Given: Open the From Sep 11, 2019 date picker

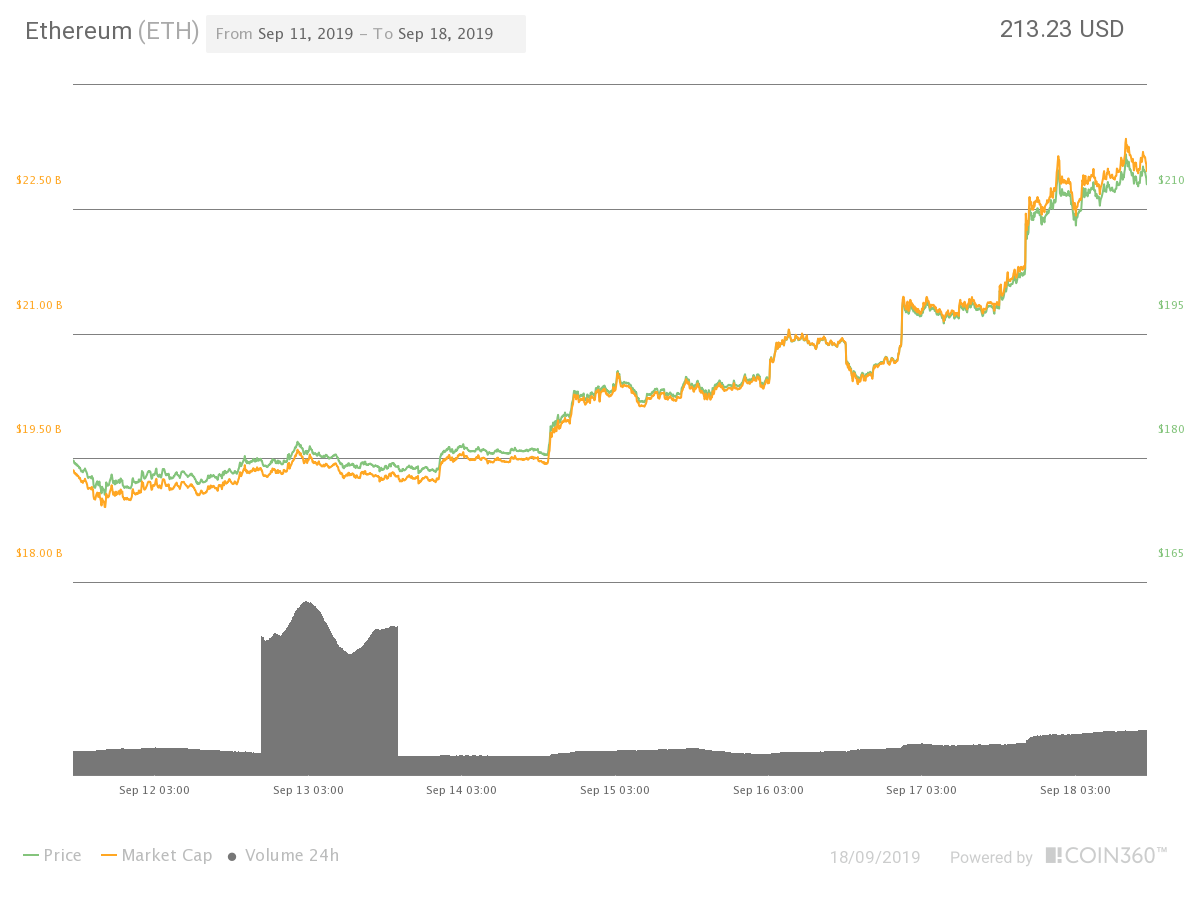Looking at the screenshot, I should (285, 33).
